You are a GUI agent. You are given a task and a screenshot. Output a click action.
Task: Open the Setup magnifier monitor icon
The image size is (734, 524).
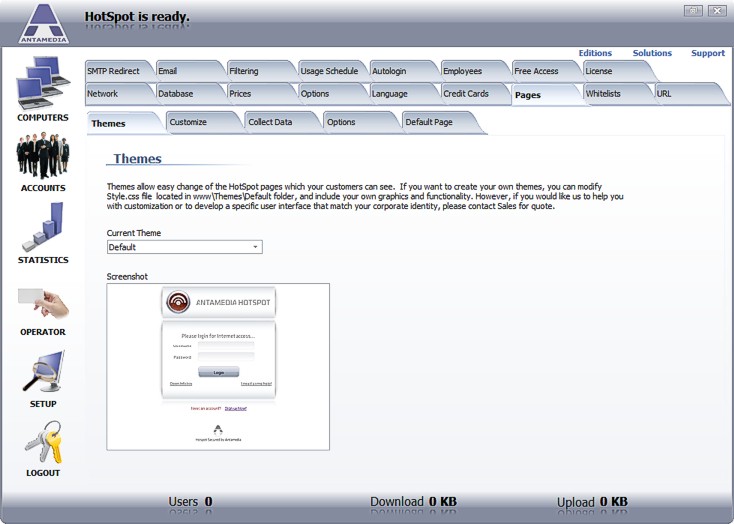point(43,371)
